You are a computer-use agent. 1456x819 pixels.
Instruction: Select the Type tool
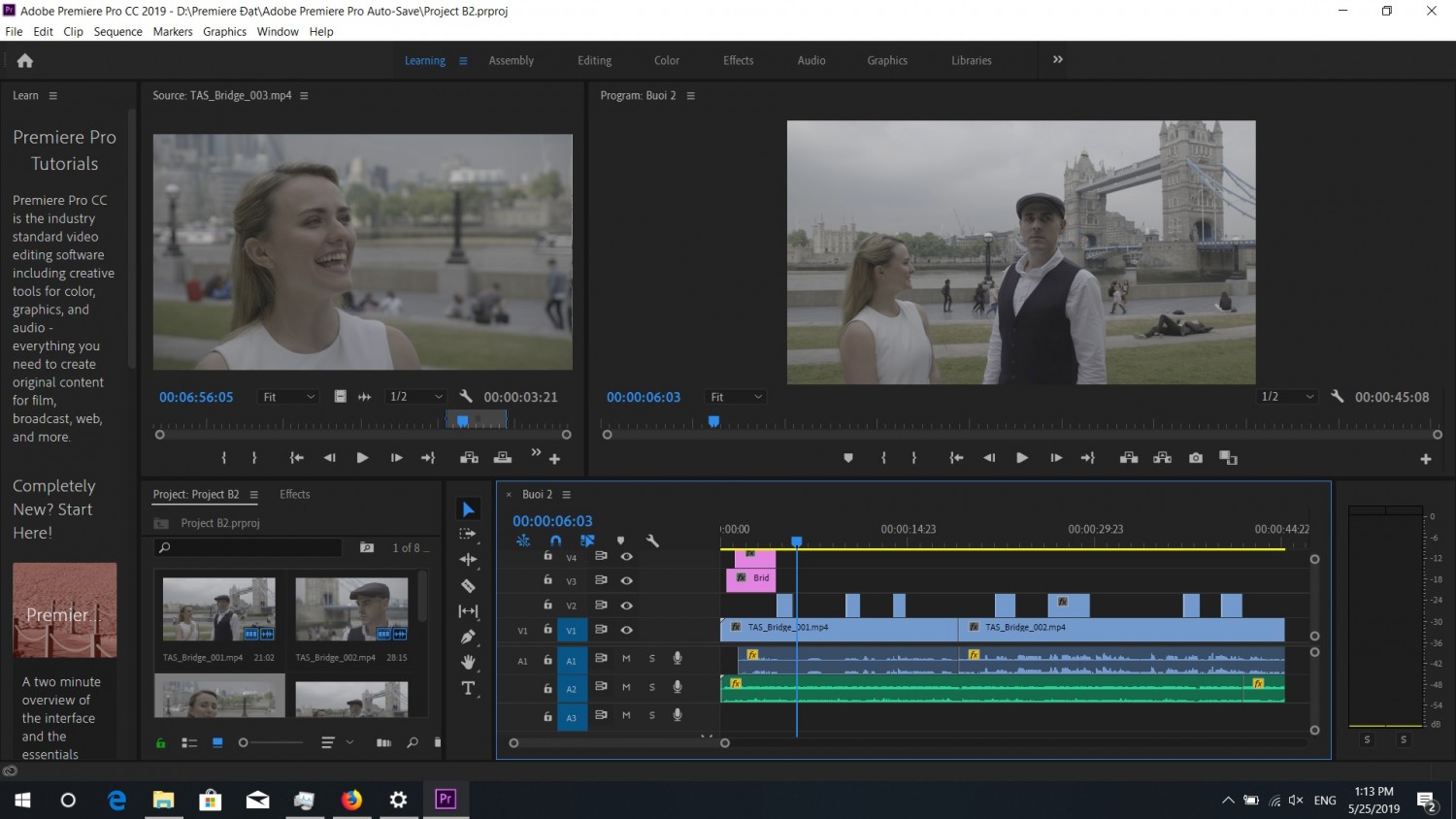[468, 688]
